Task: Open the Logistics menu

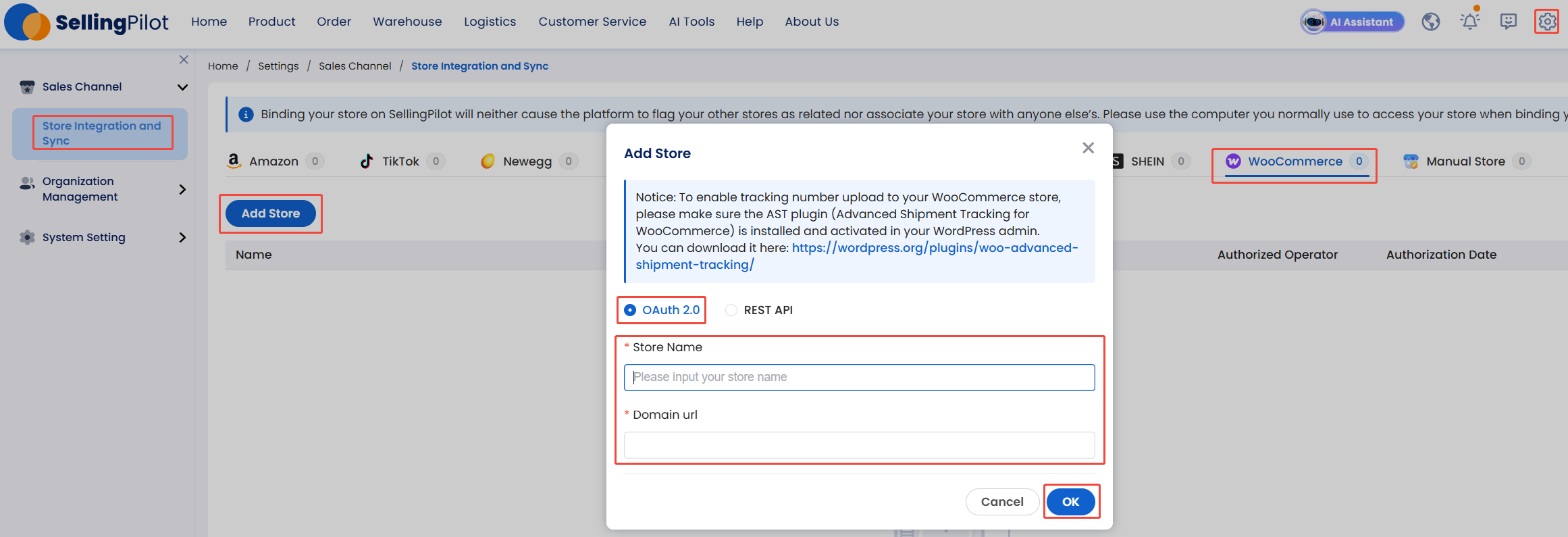Action: 490,22
